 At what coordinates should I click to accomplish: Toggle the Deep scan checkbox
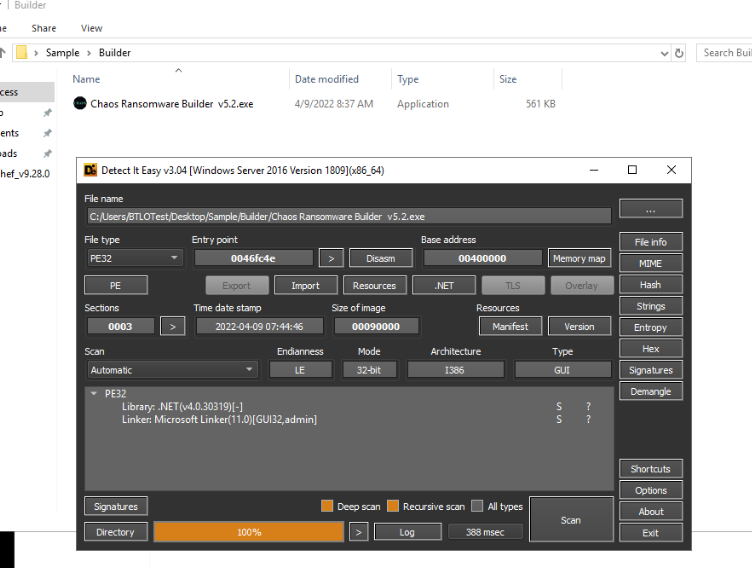[327, 506]
